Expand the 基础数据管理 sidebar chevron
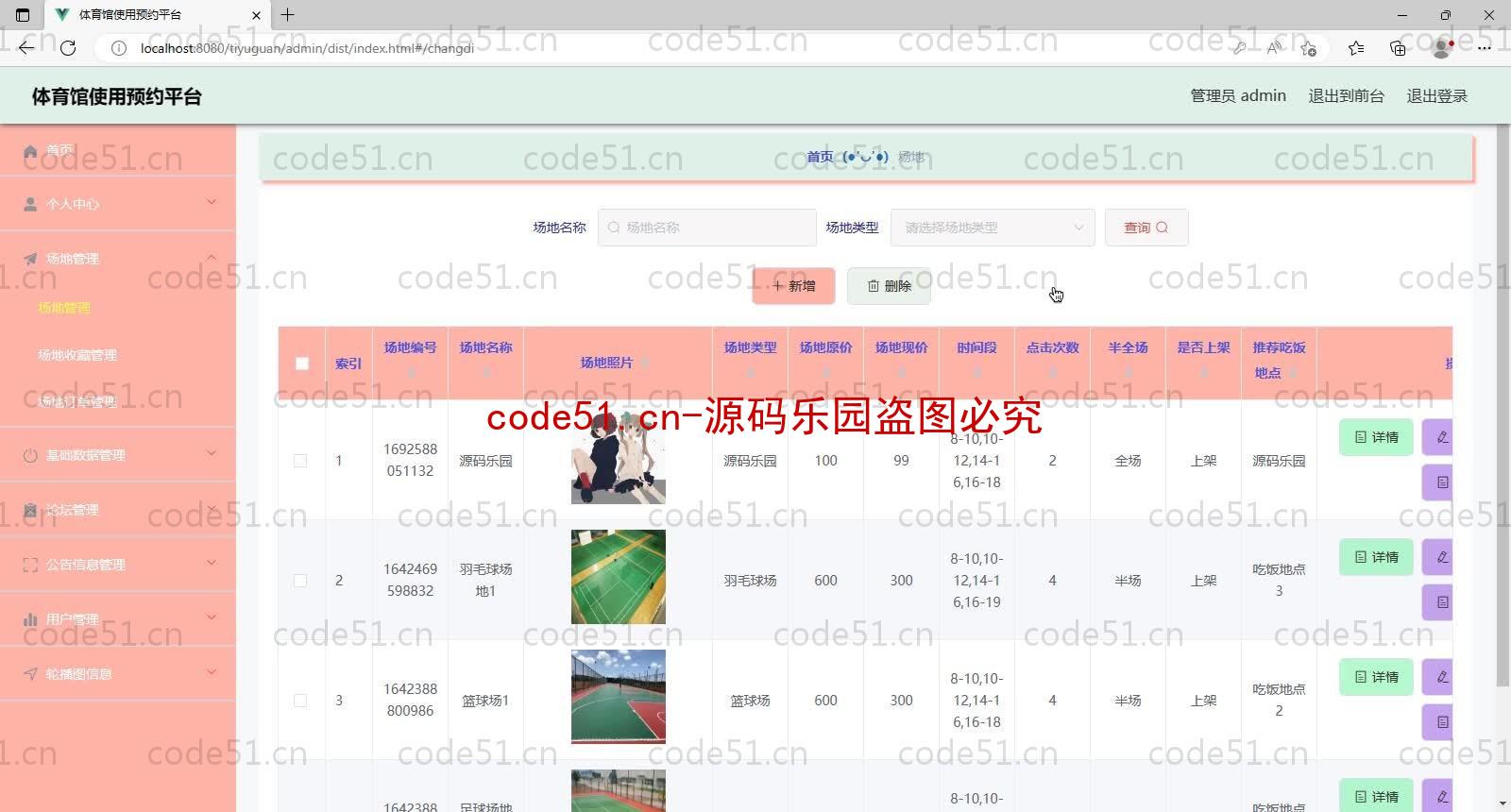Viewport: 1511px width, 812px height. [212, 454]
